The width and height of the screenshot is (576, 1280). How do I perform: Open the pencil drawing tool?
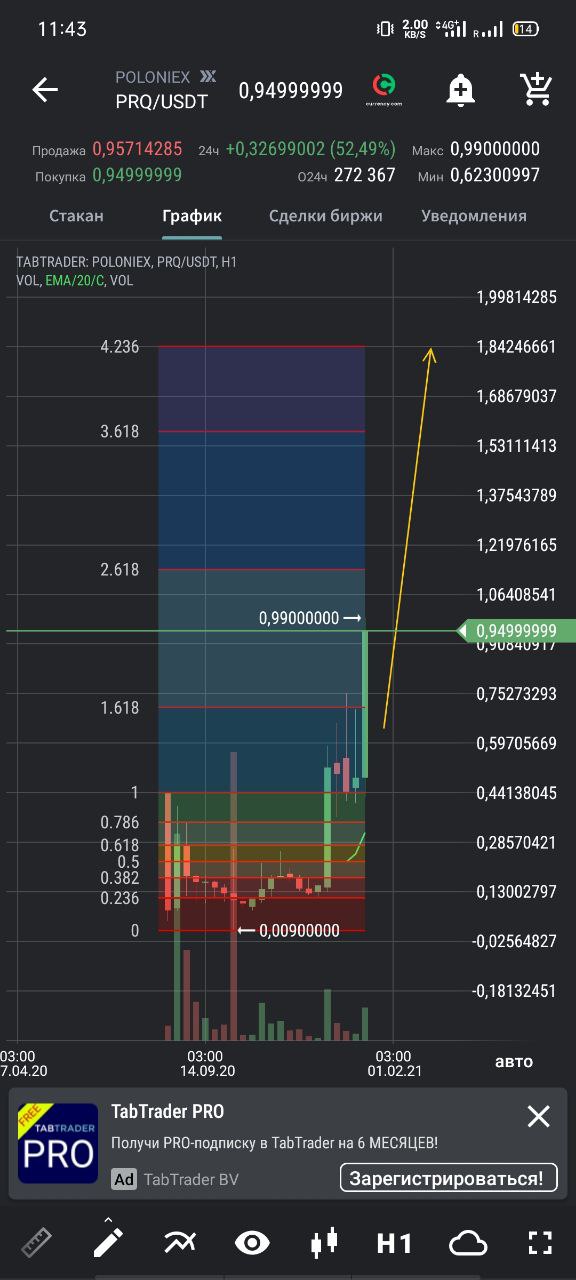click(x=108, y=1243)
